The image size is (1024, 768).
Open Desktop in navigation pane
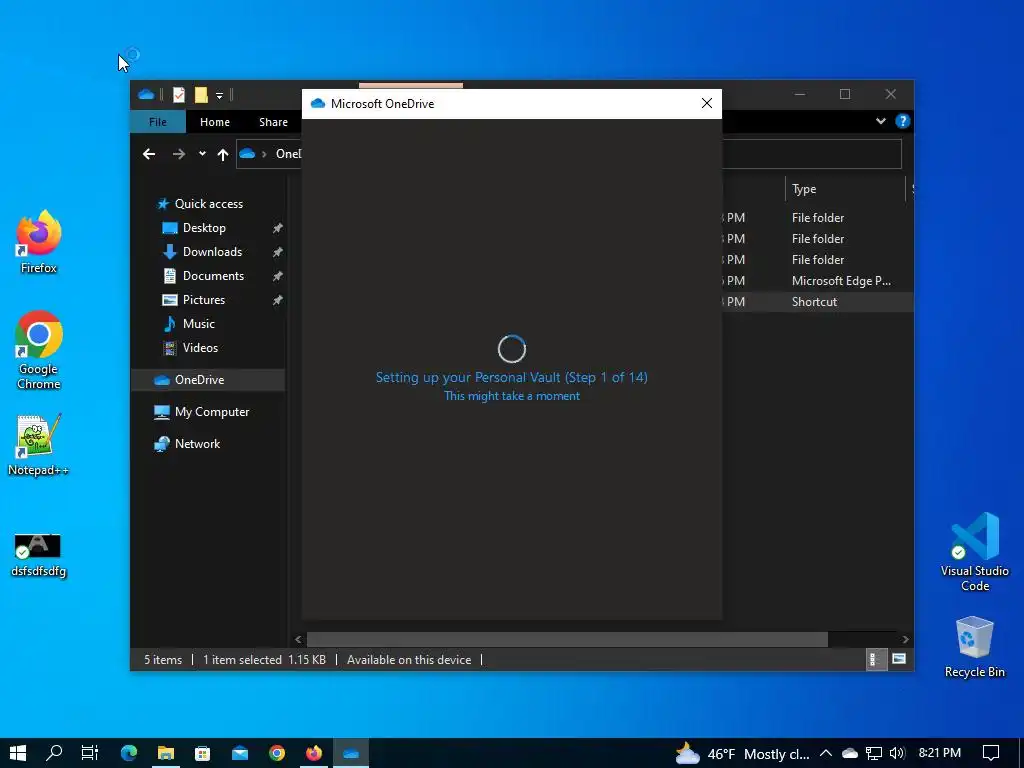(204, 228)
